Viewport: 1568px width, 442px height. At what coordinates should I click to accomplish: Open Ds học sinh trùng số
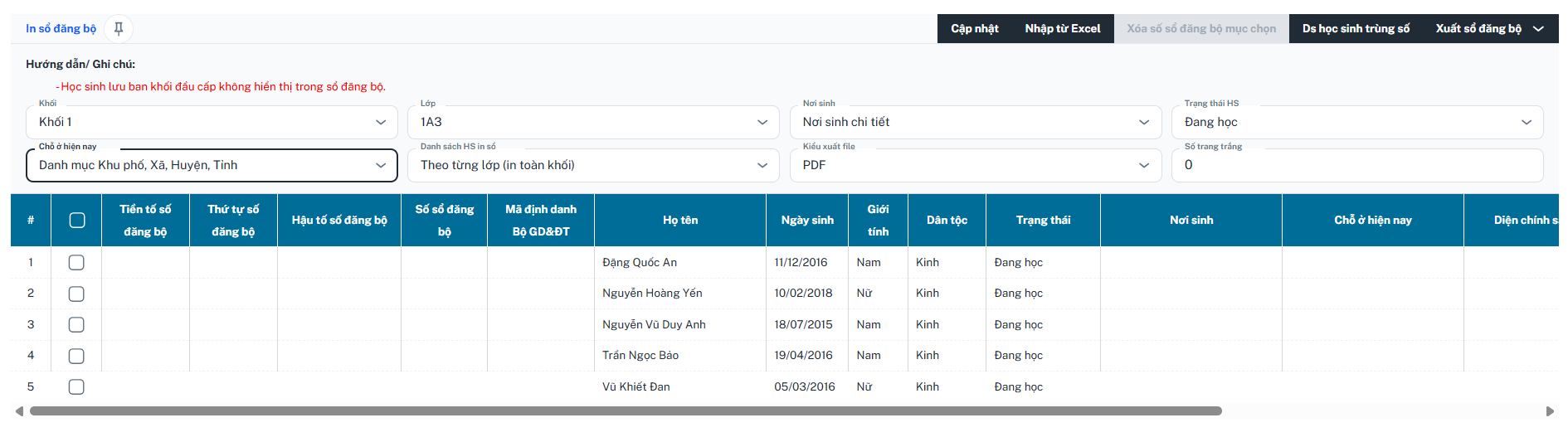pos(1356,29)
